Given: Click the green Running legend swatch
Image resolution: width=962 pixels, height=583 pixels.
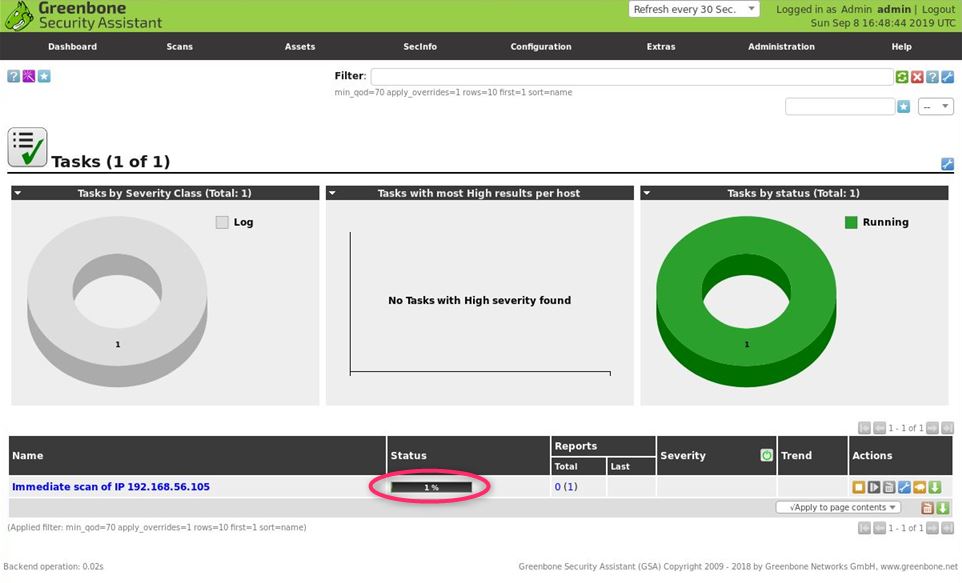Looking at the screenshot, I should point(851,222).
